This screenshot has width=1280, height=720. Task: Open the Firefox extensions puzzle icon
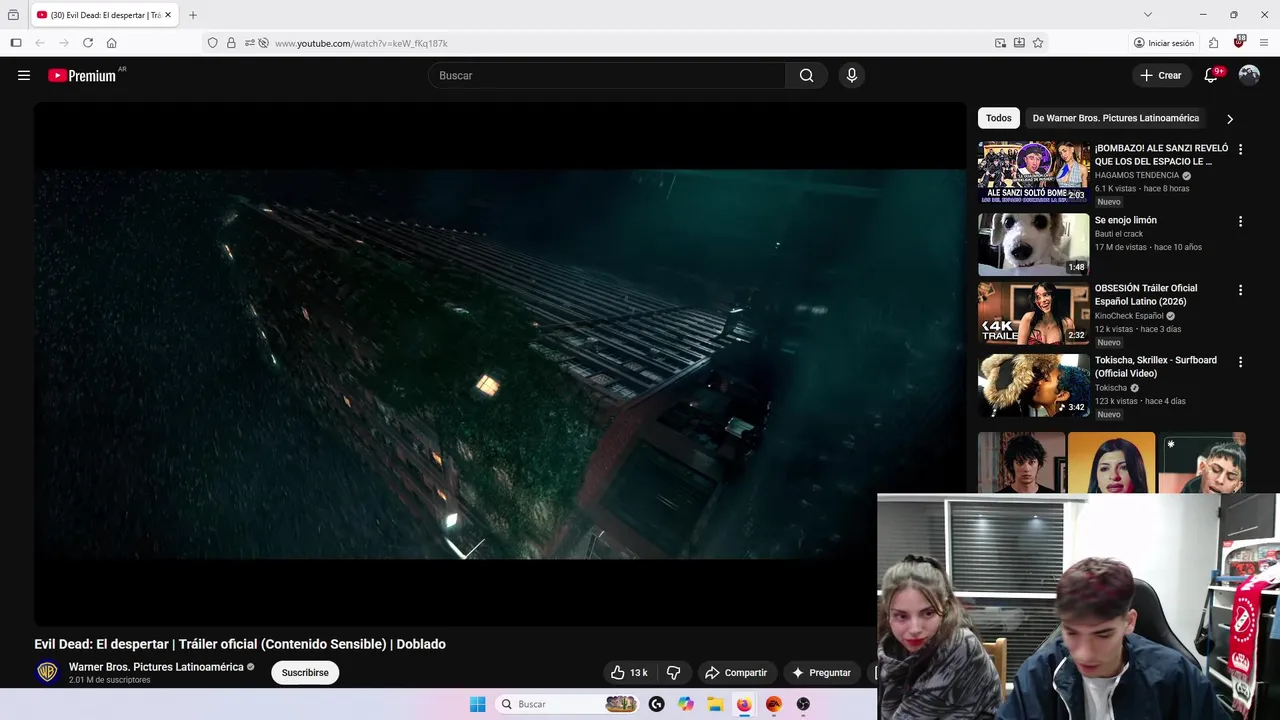[1214, 43]
